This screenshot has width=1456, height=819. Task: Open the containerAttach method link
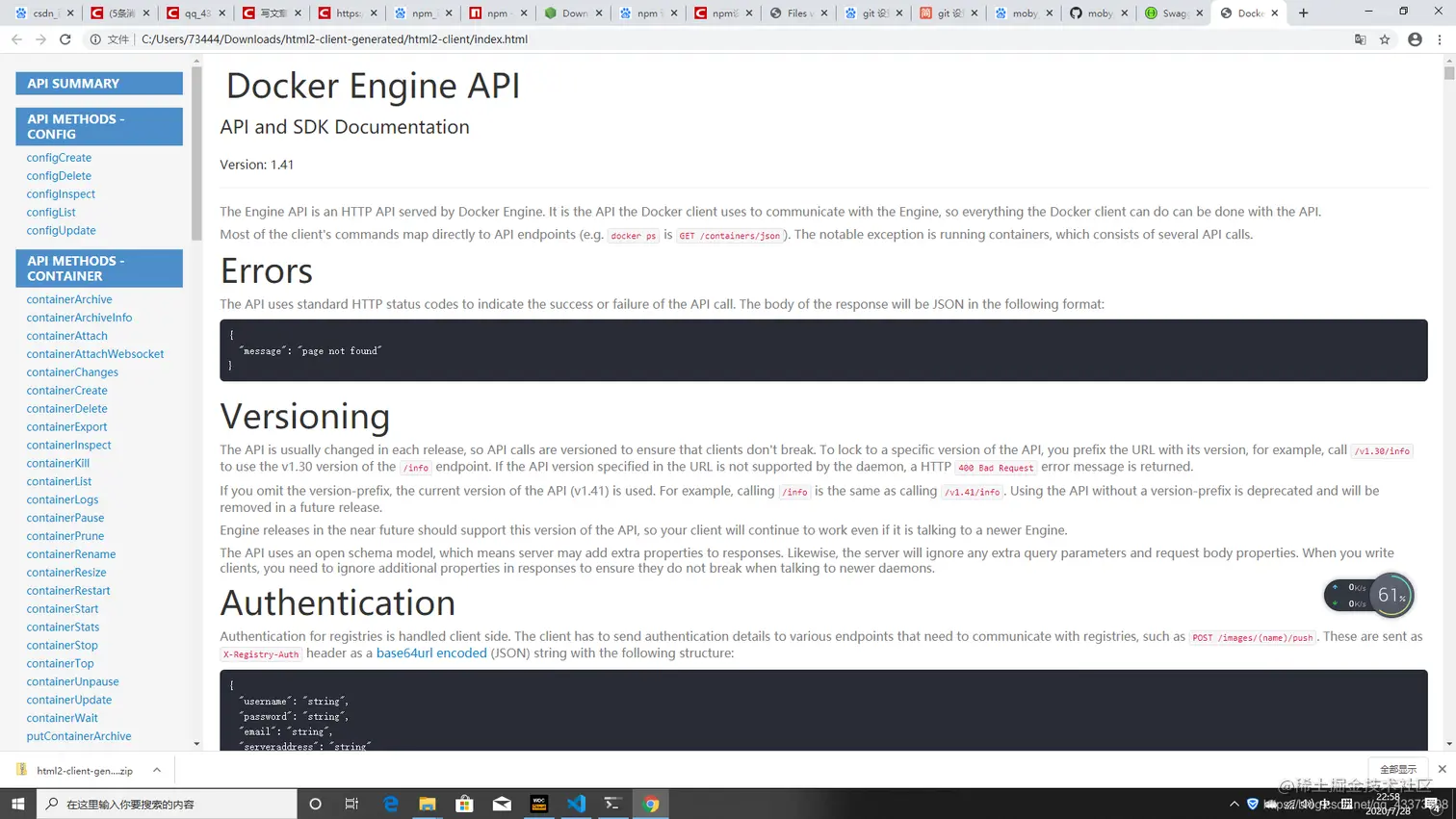point(66,336)
